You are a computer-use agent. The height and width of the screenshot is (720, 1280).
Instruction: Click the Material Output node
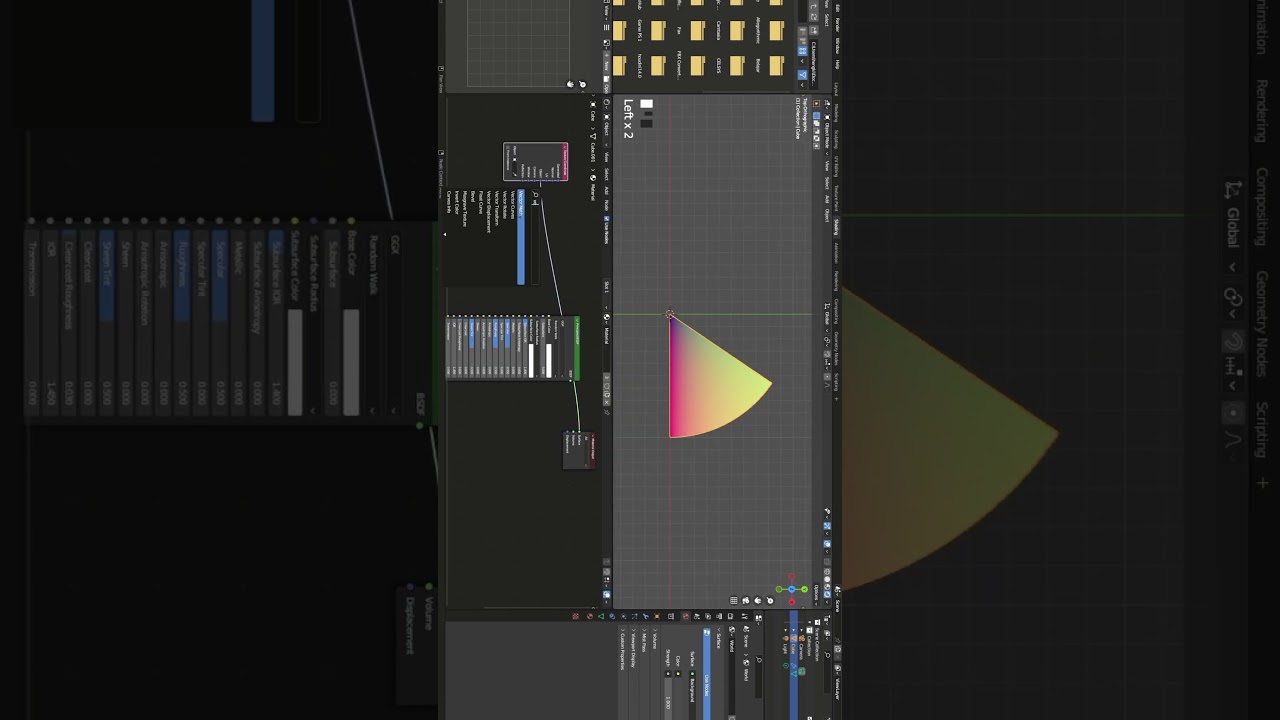click(x=581, y=449)
